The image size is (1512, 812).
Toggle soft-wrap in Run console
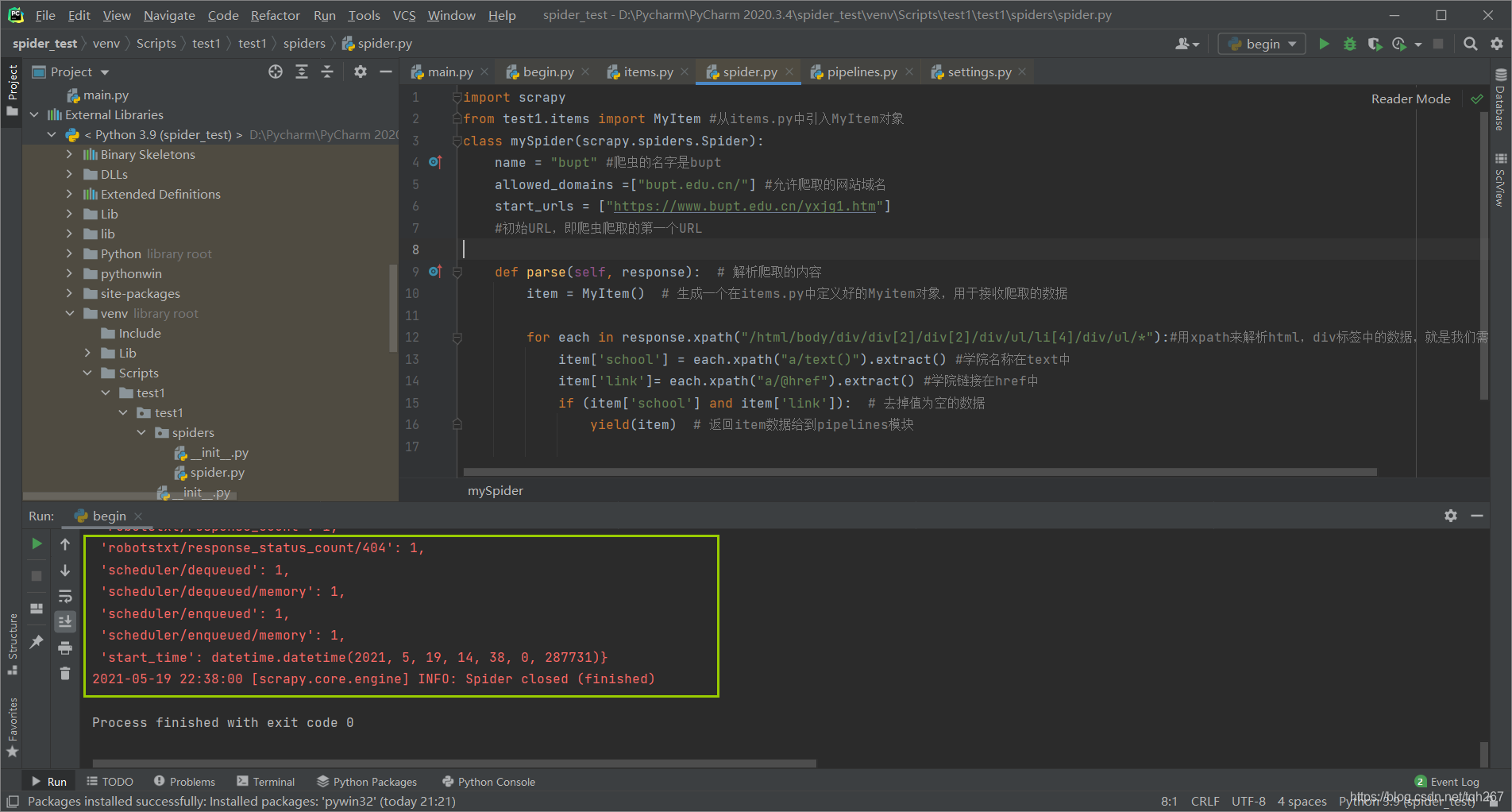pyautogui.click(x=65, y=596)
